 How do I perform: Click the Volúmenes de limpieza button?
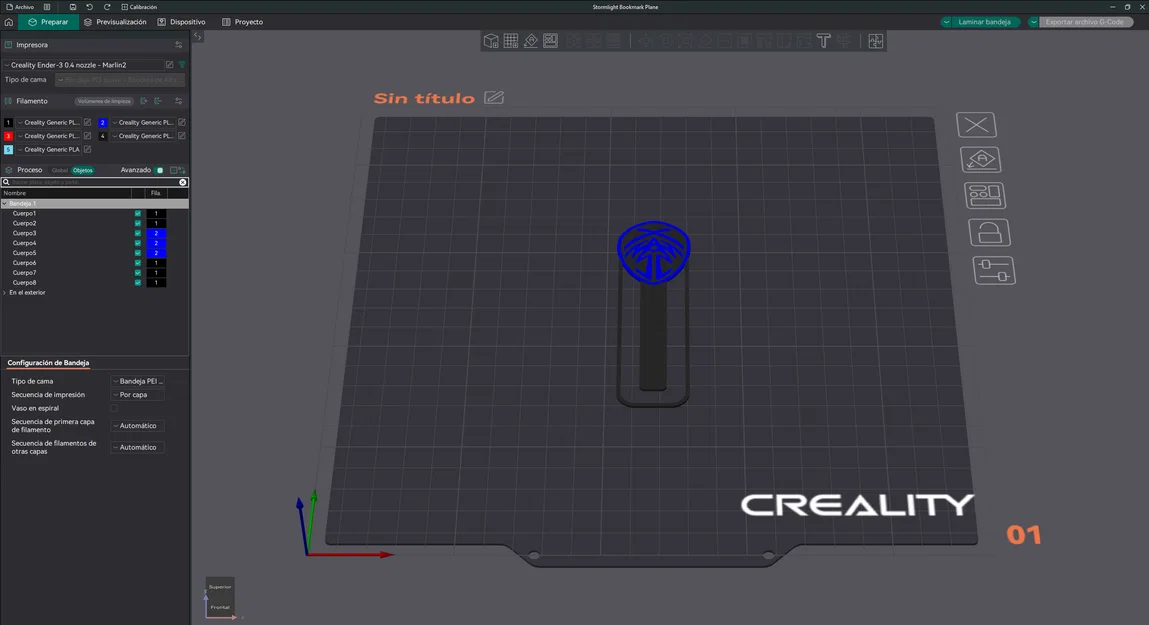104,101
